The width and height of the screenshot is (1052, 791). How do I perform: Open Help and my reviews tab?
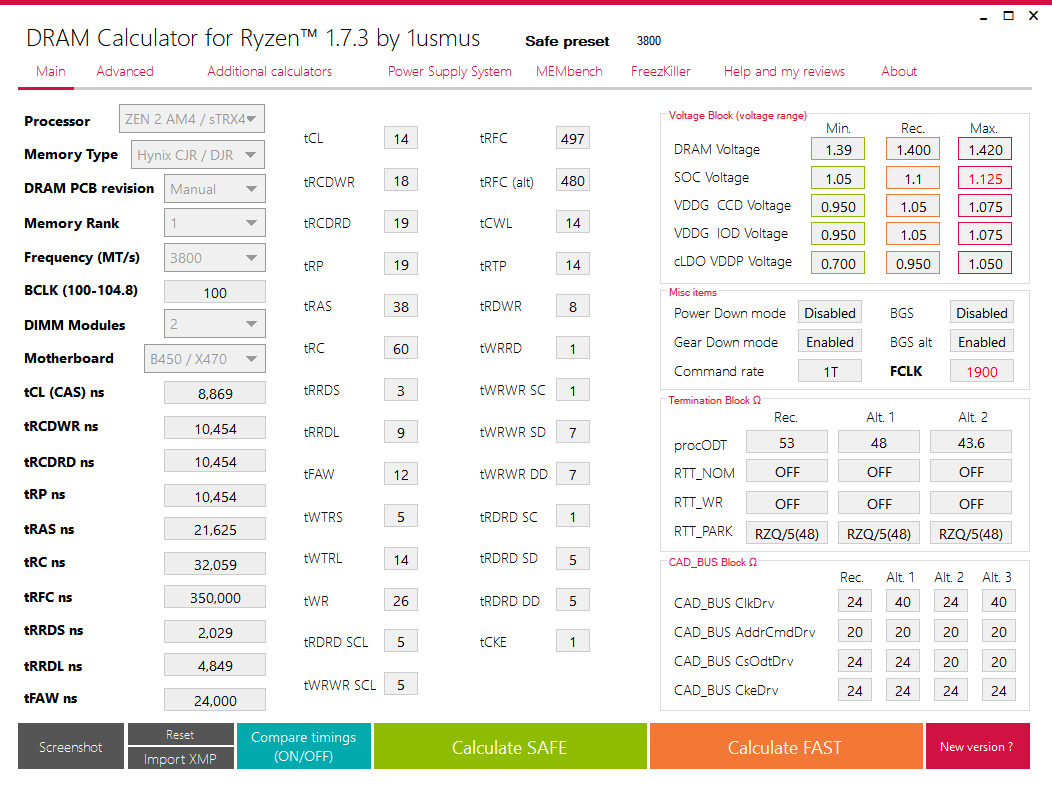tap(784, 71)
